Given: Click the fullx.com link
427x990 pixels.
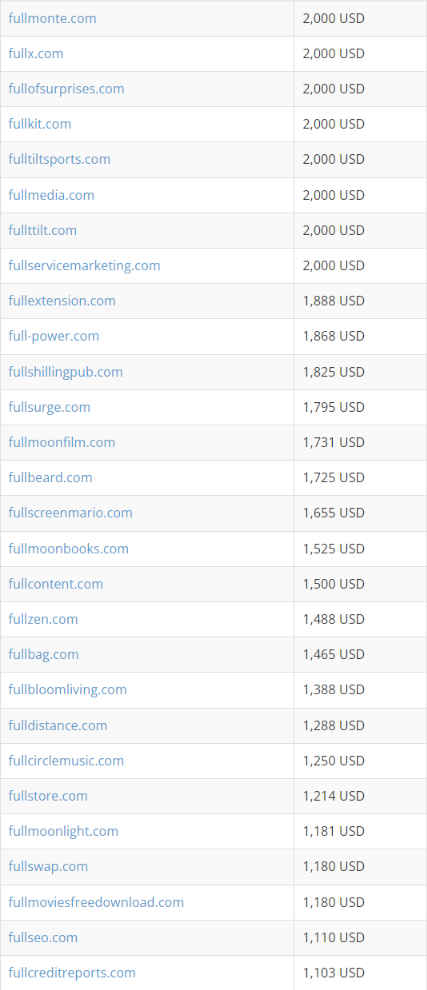Looking at the screenshot, I should (36, 54).
